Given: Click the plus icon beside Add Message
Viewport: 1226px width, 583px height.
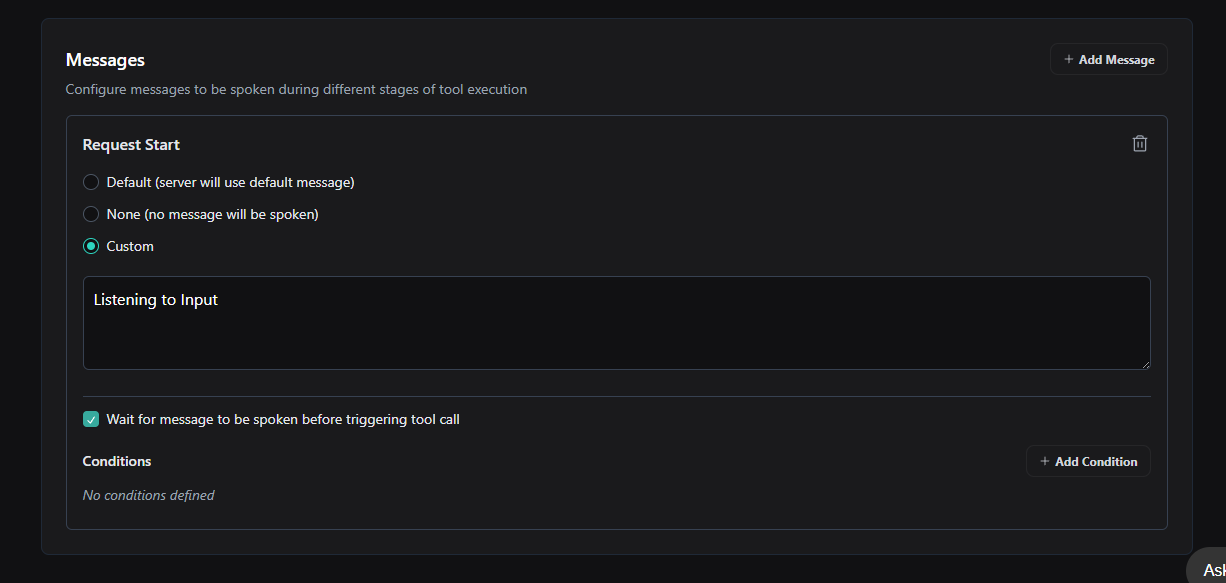Looking at the screenshot, I should coord(1069,60).
